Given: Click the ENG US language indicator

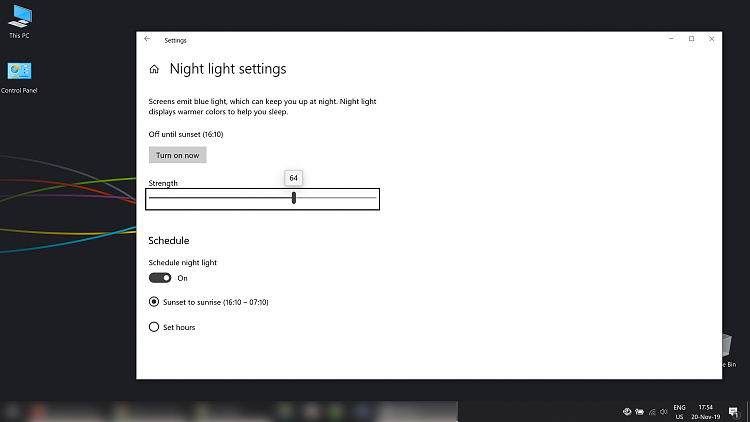Looking at the screenshot, I should point(679,412).
